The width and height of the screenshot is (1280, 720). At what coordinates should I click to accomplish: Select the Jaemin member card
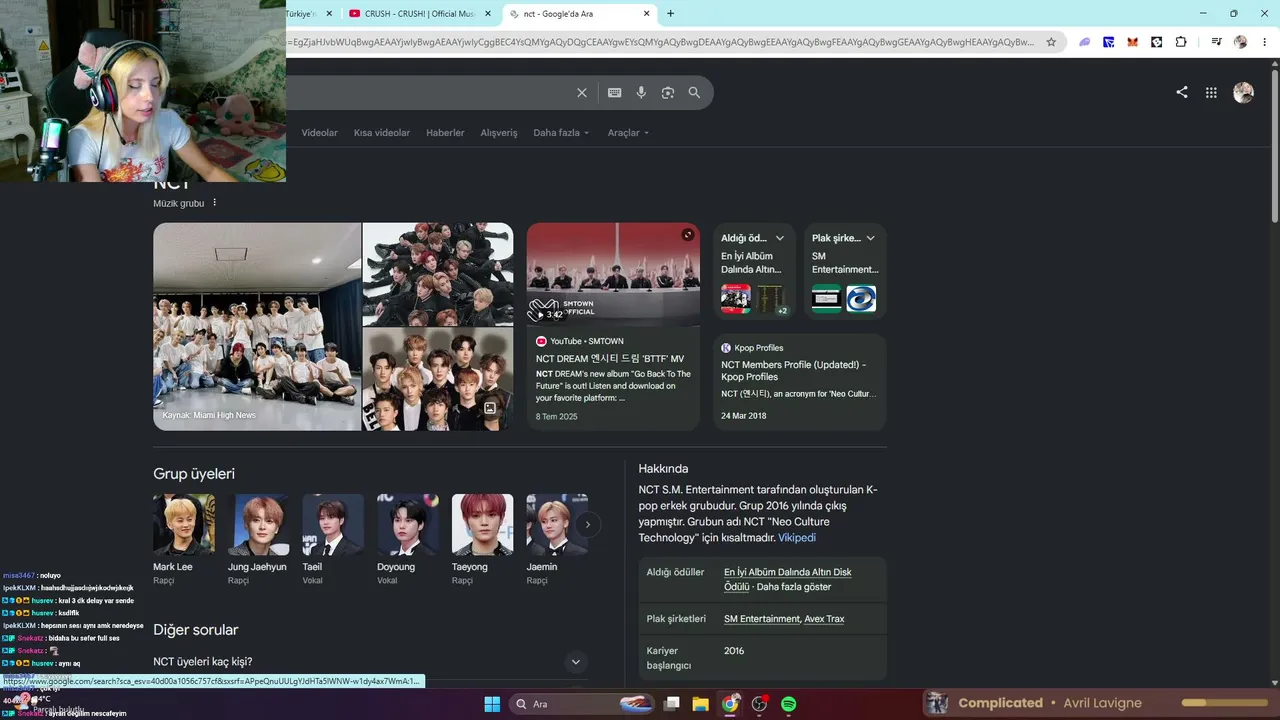point(557,538)
